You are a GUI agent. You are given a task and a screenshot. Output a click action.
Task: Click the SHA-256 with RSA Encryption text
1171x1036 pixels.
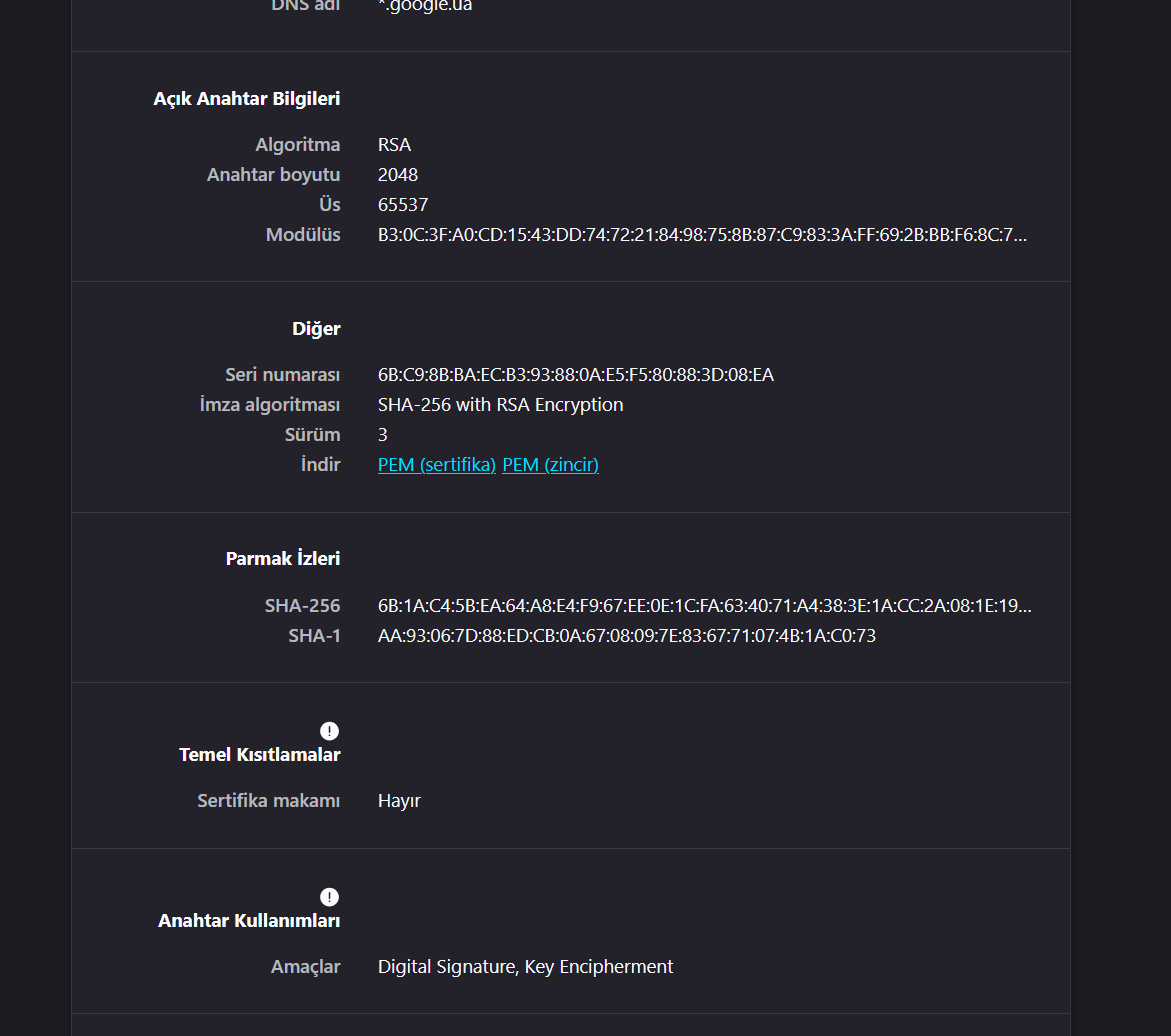(500, 405)
